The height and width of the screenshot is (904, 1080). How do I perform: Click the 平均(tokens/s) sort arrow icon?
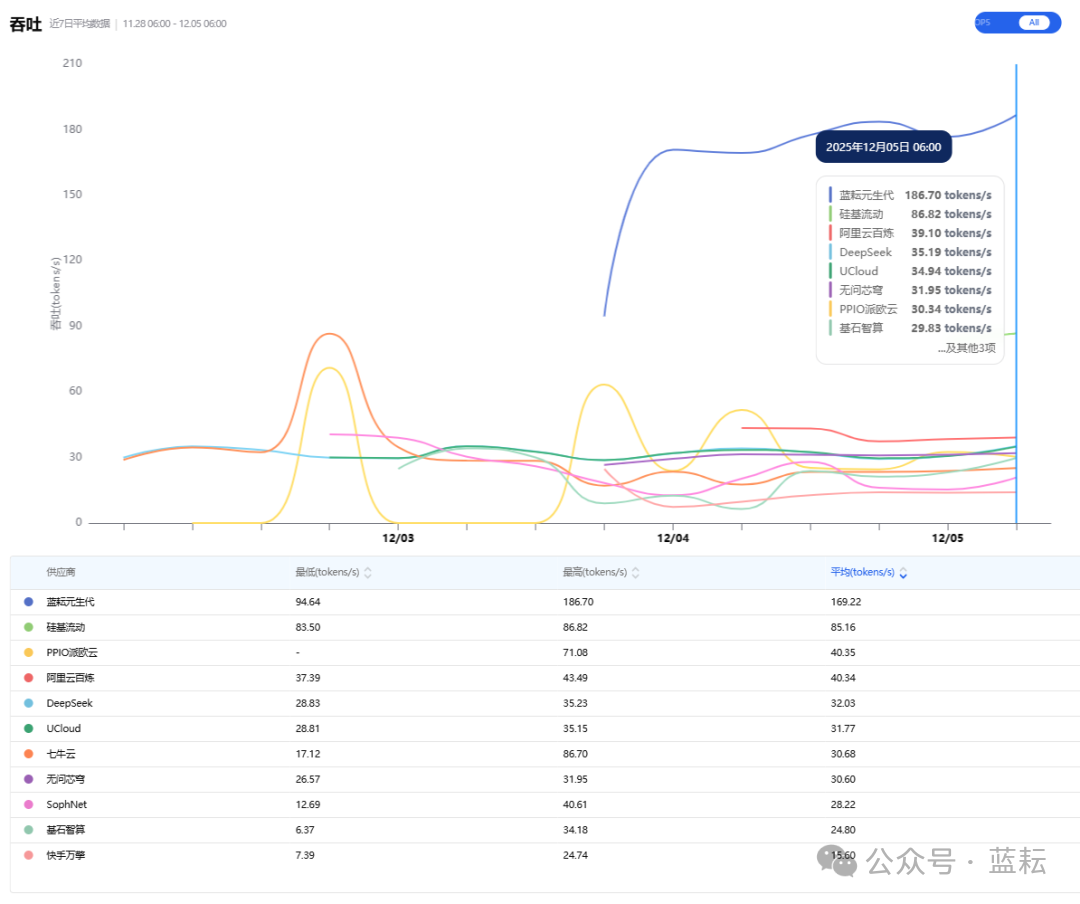pyautogui.click(x=903, y=573)
